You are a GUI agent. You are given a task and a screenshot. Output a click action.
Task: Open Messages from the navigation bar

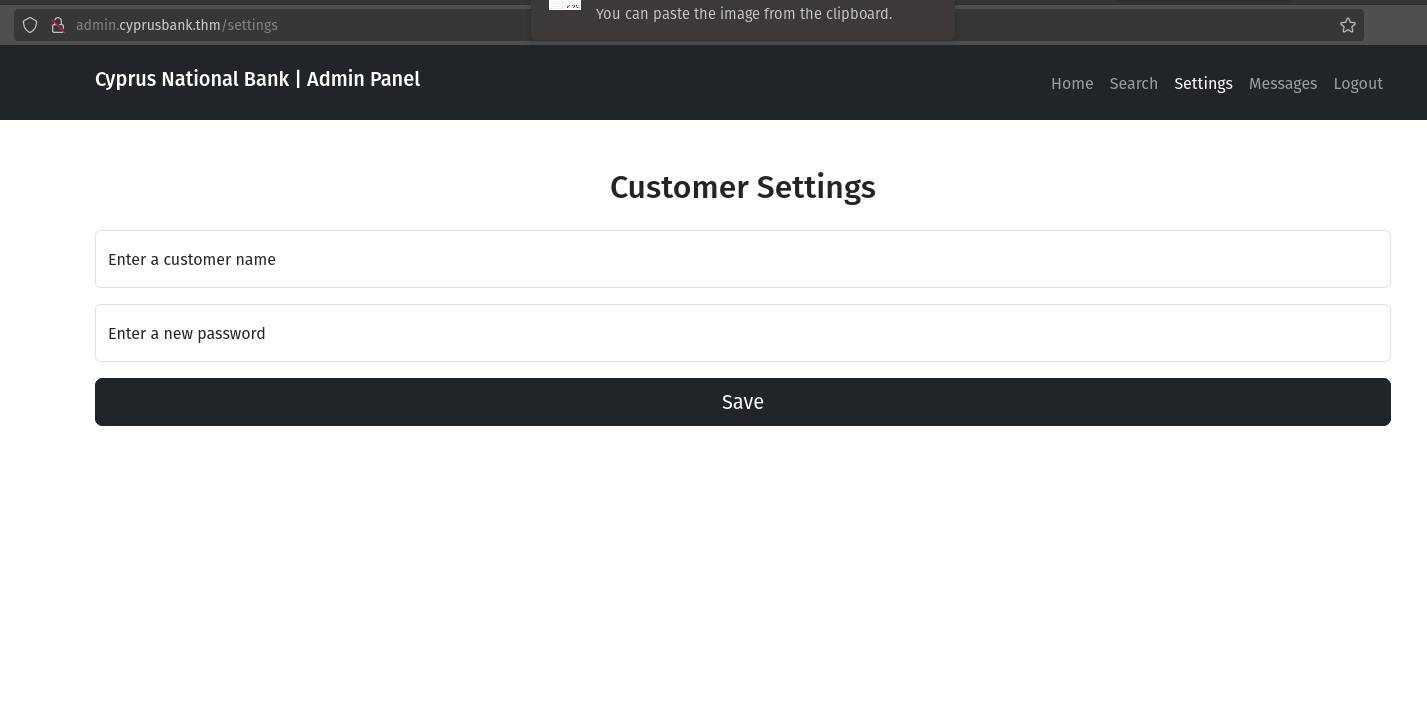pos(1282,84)
